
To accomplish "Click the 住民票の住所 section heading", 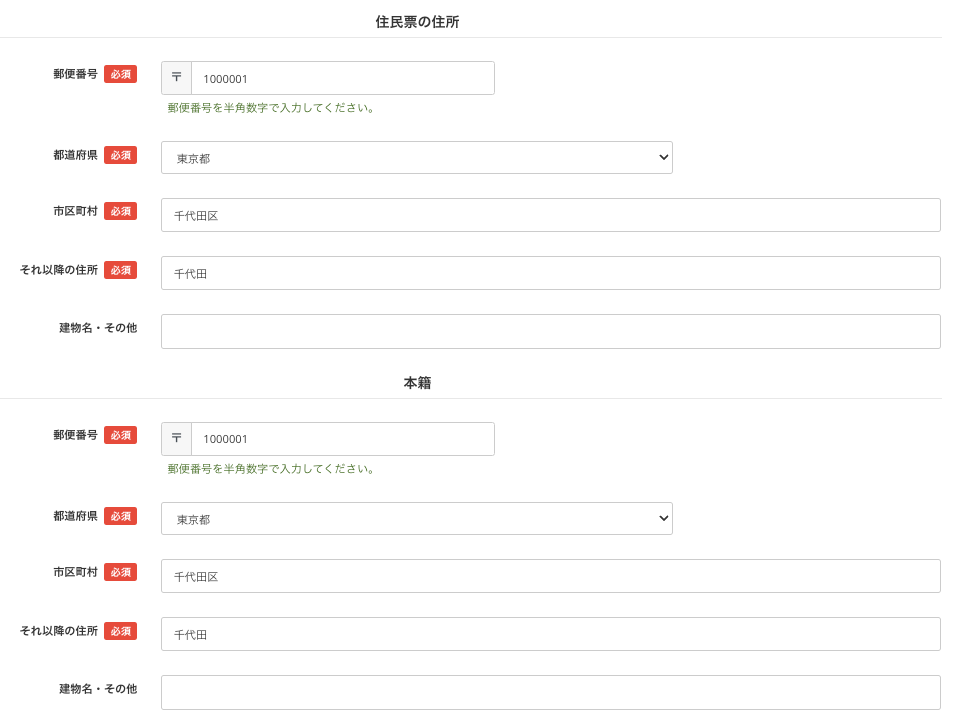I will coord(417,22).
